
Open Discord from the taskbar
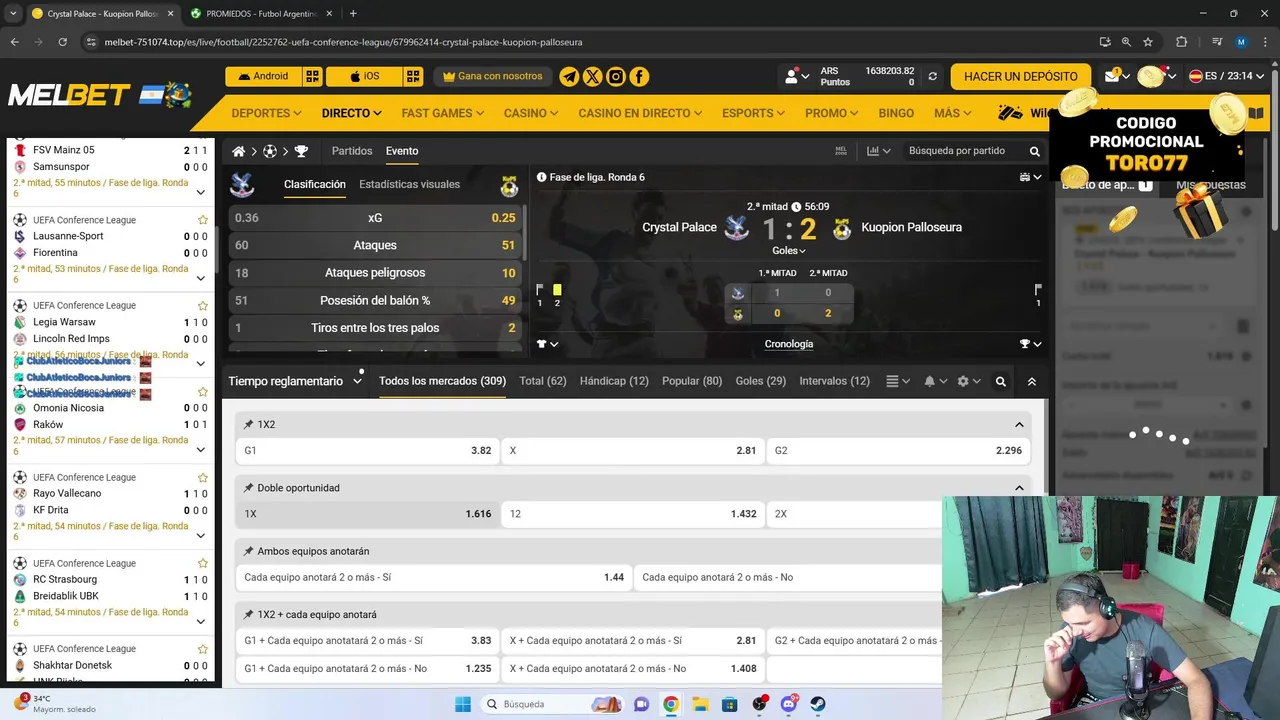click(789, 704)
